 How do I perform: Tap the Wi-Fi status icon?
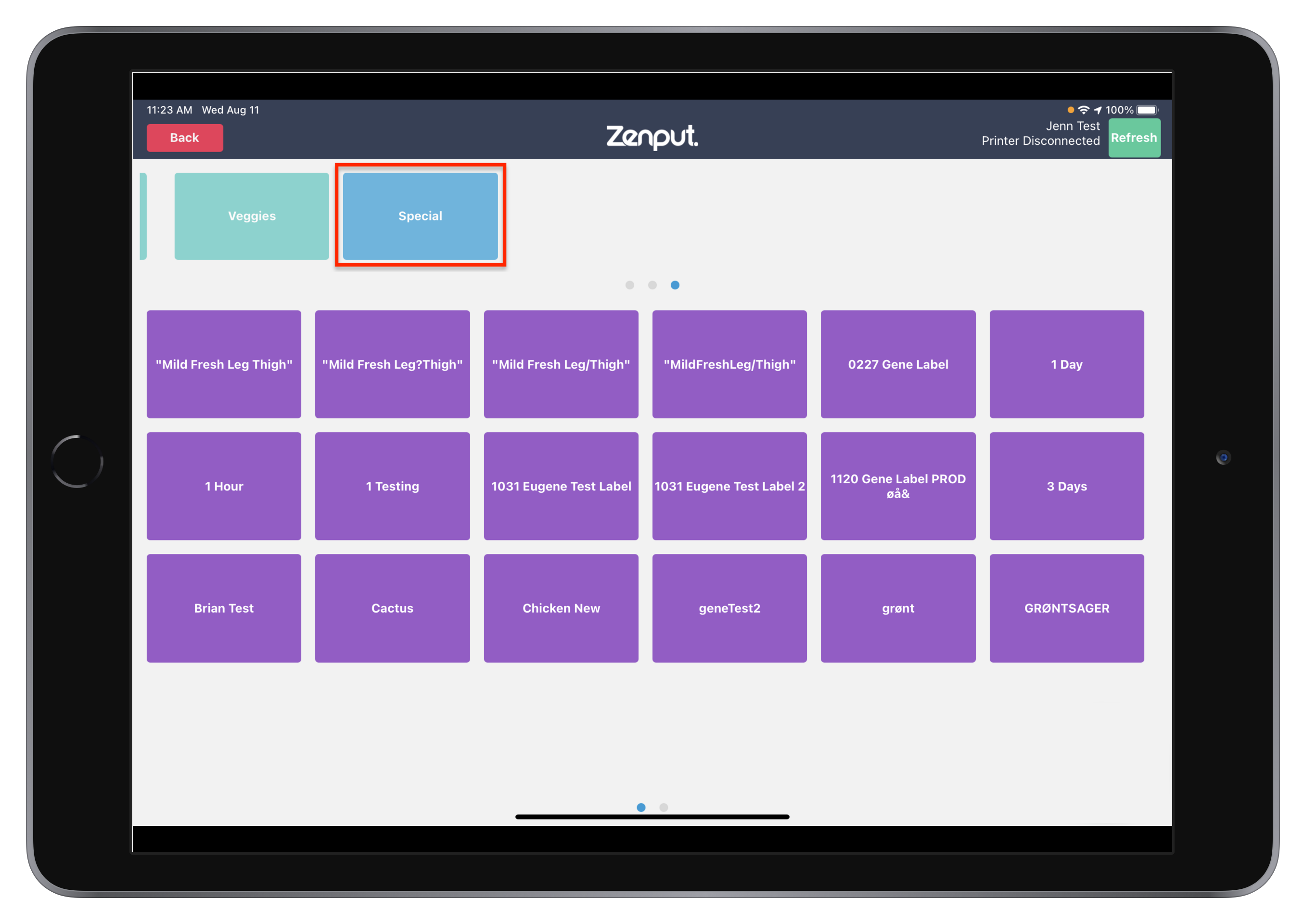click(1083, 110)
